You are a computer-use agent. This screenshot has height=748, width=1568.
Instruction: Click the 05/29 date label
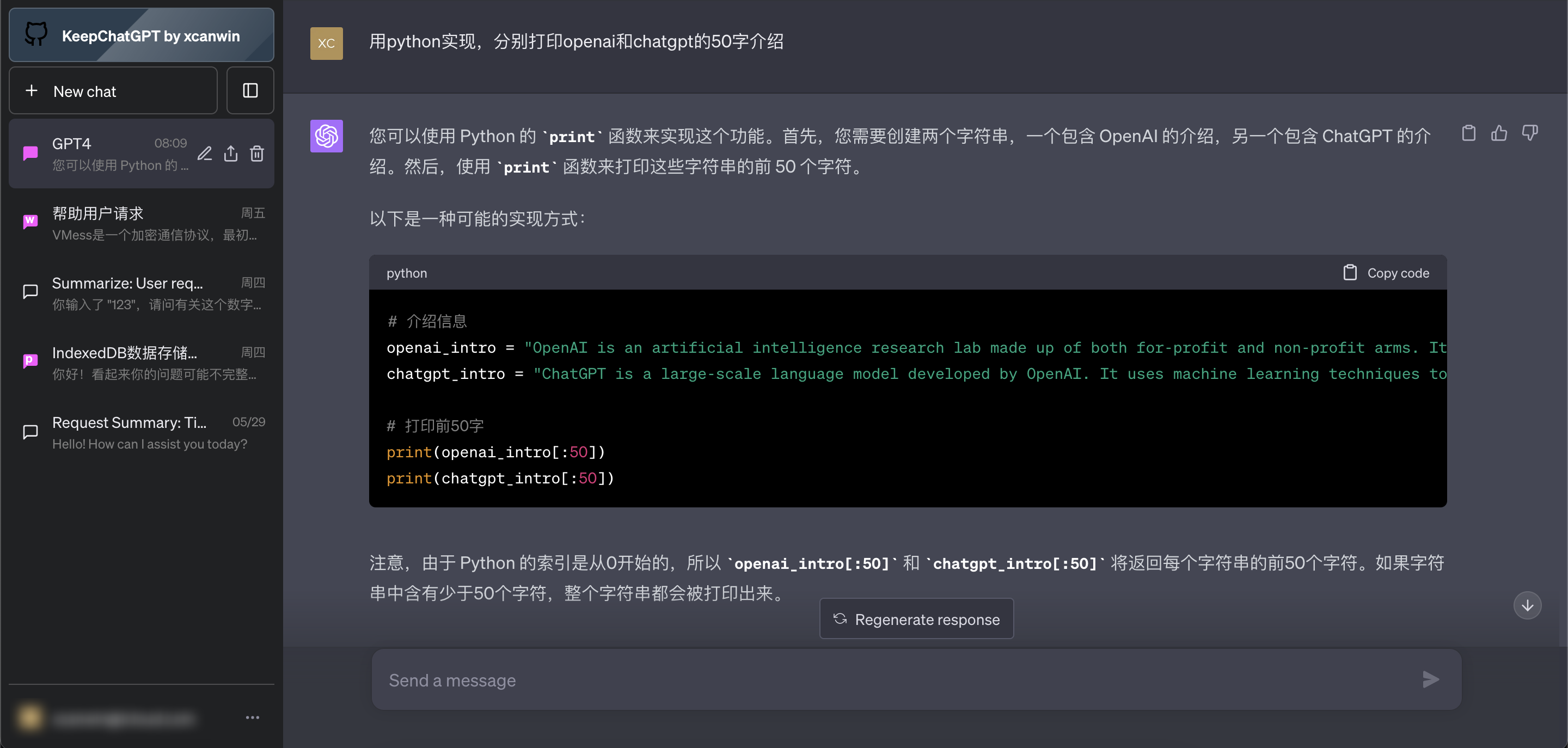pyautogui.click(x=248, y=422)
